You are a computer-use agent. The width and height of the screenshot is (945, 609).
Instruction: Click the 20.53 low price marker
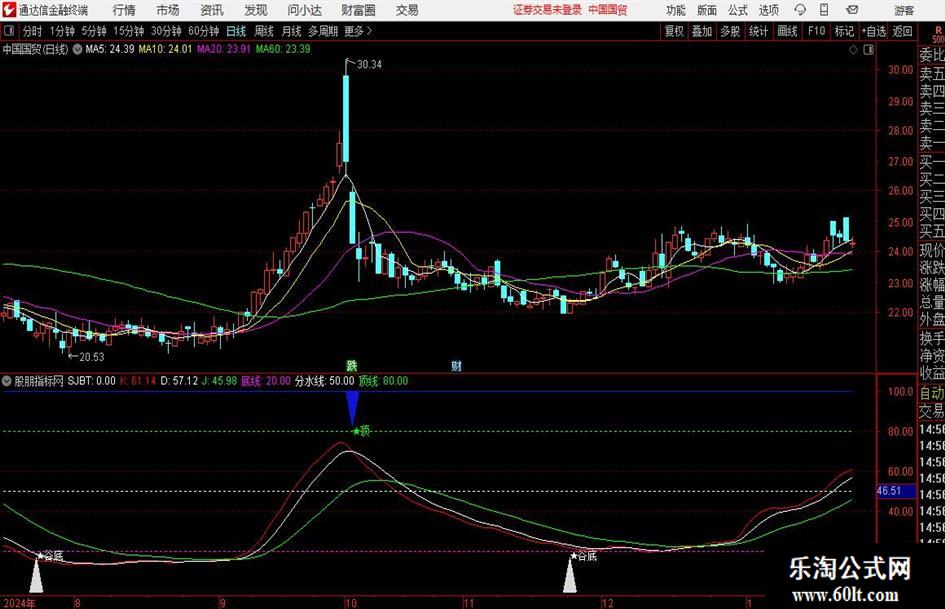(x=91, y=357)
